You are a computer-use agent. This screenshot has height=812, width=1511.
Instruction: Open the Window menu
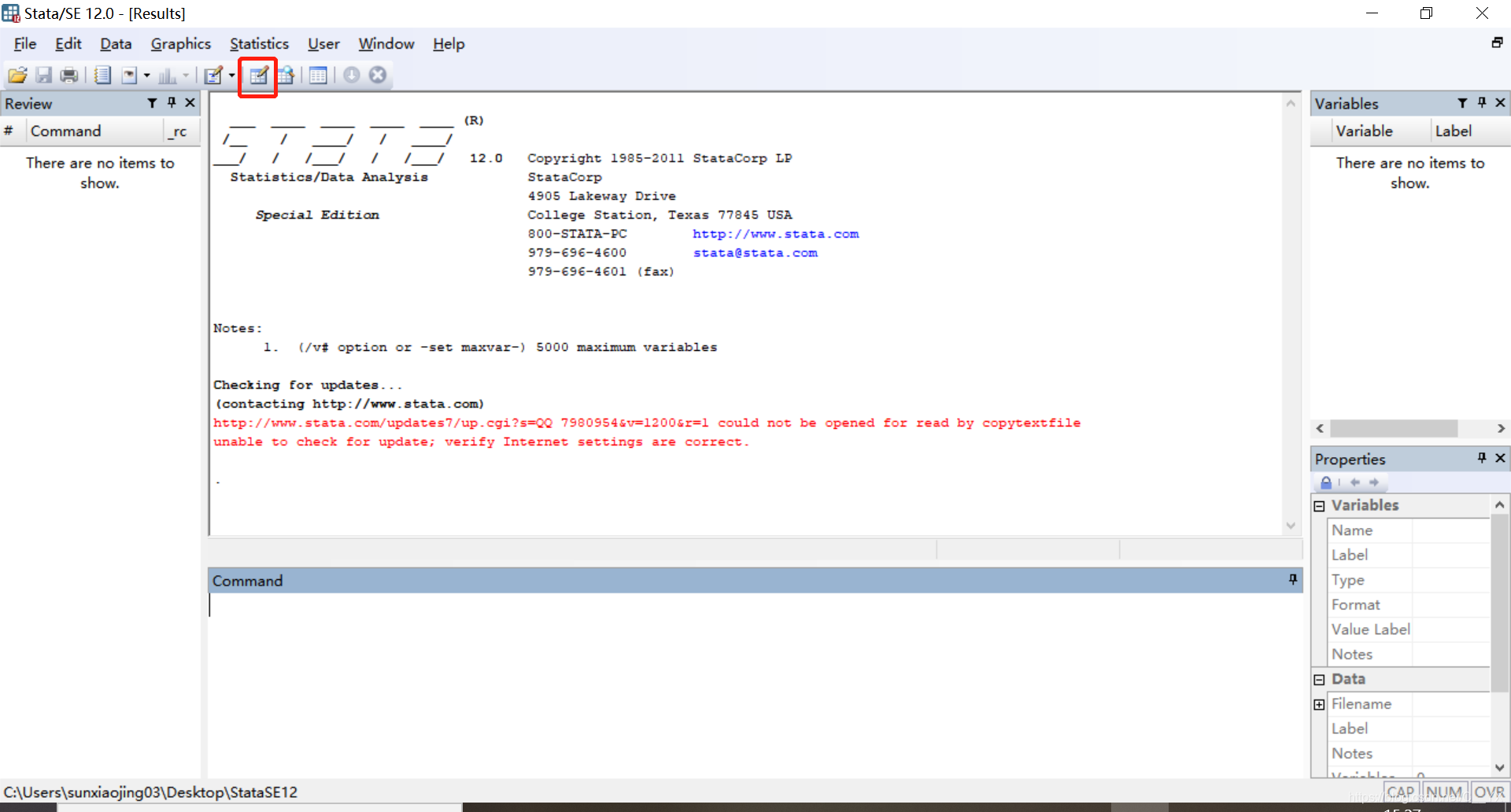386,44
